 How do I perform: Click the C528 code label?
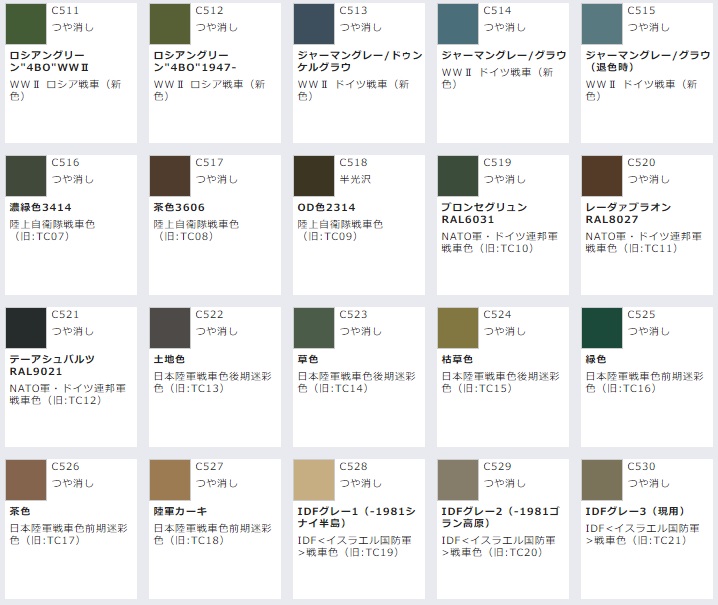tap(353, 467)
